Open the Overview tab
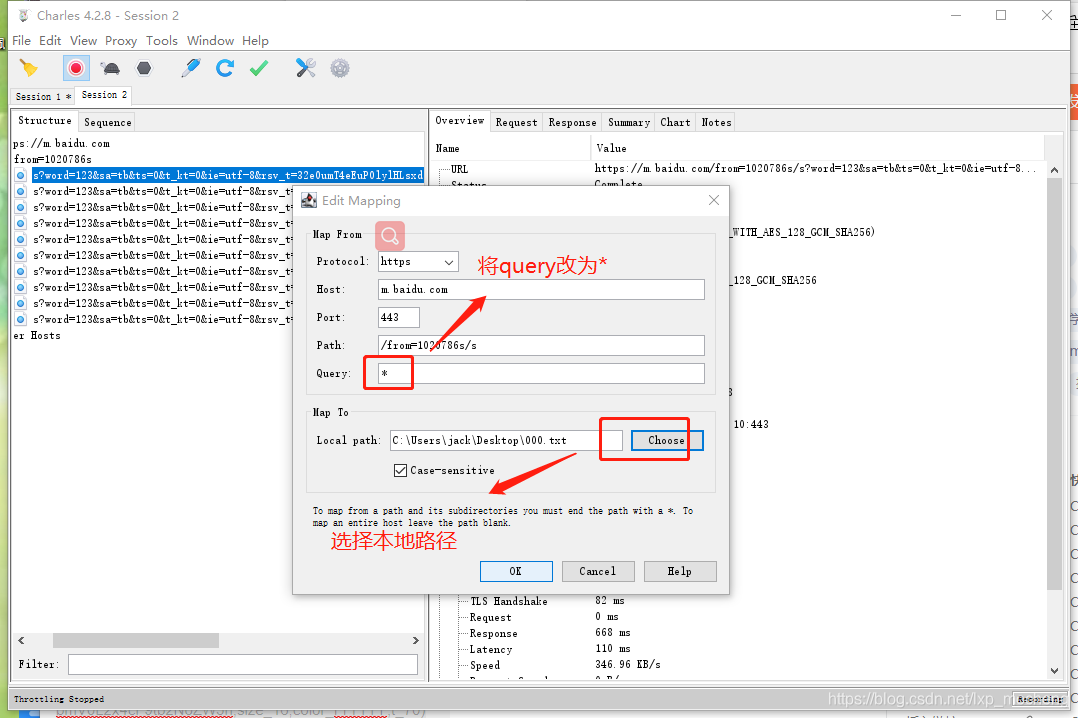The width and height of the screenshot is (1078, 718). [x=459, y=120]
